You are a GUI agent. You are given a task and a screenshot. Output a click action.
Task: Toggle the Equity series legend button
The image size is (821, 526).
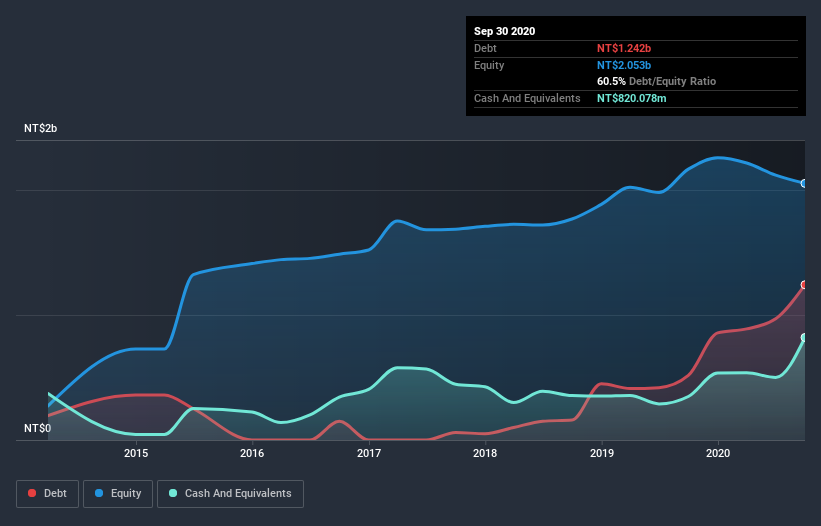coord(118,494)
